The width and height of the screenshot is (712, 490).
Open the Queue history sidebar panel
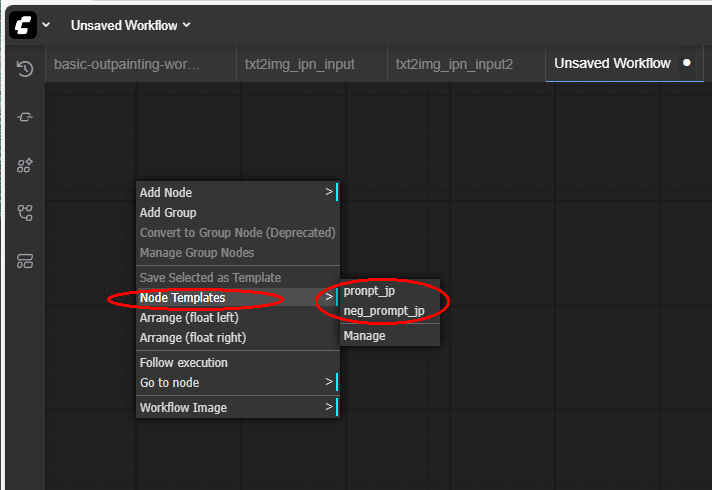point(25,69)
